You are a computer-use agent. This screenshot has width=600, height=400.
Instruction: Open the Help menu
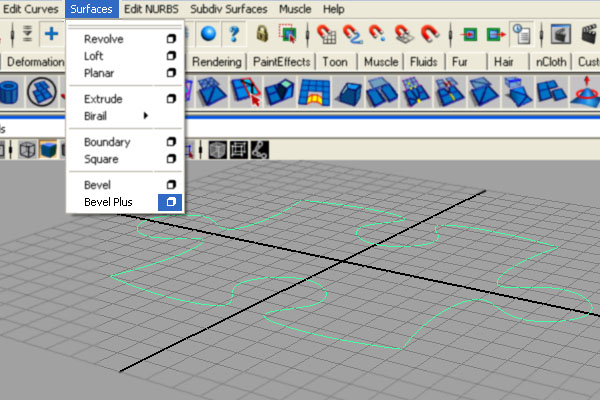point(333,9)
